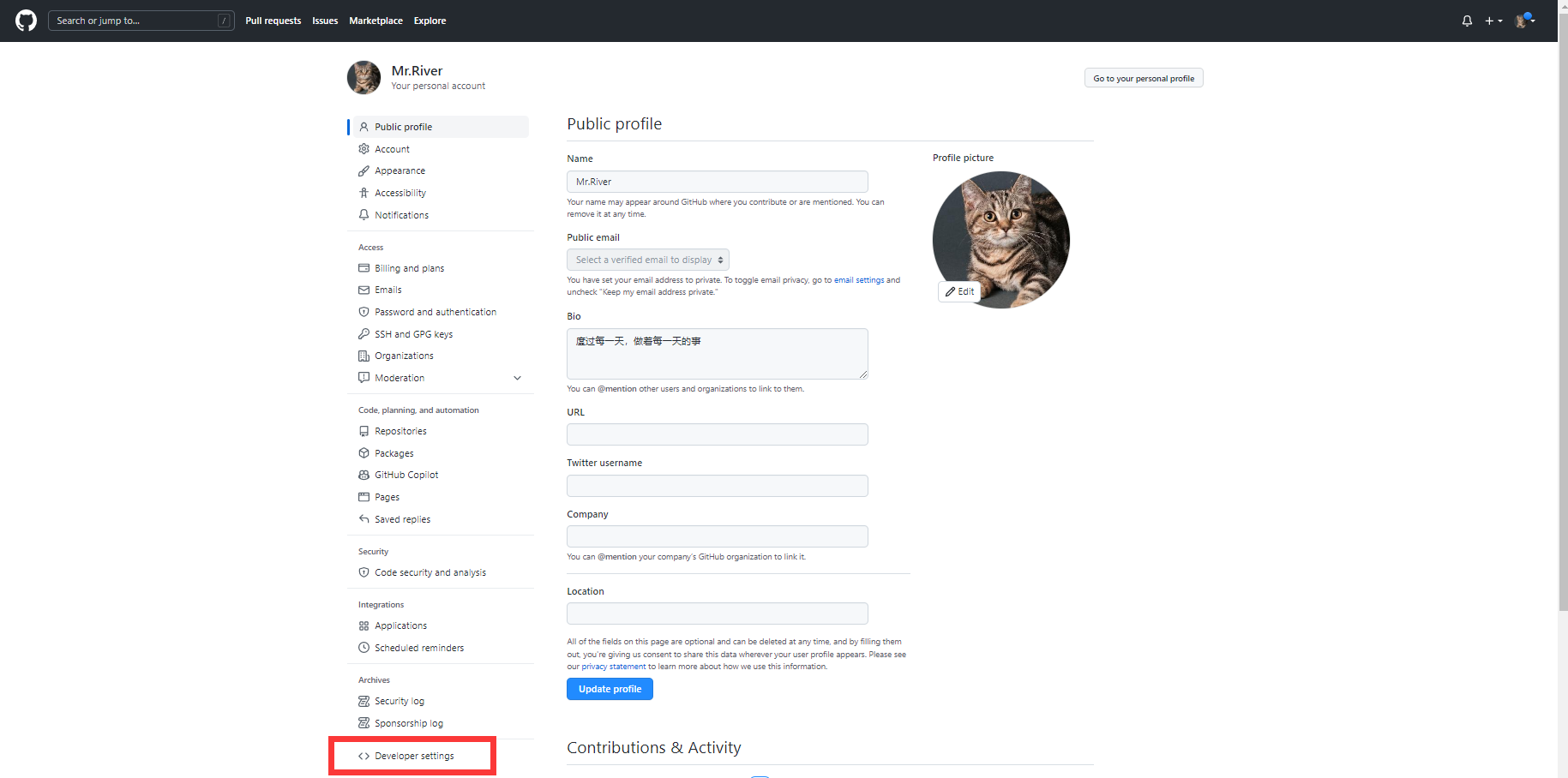Click the Update profile button
This screenshot has width=1568, height=778.
coord(610,689)
